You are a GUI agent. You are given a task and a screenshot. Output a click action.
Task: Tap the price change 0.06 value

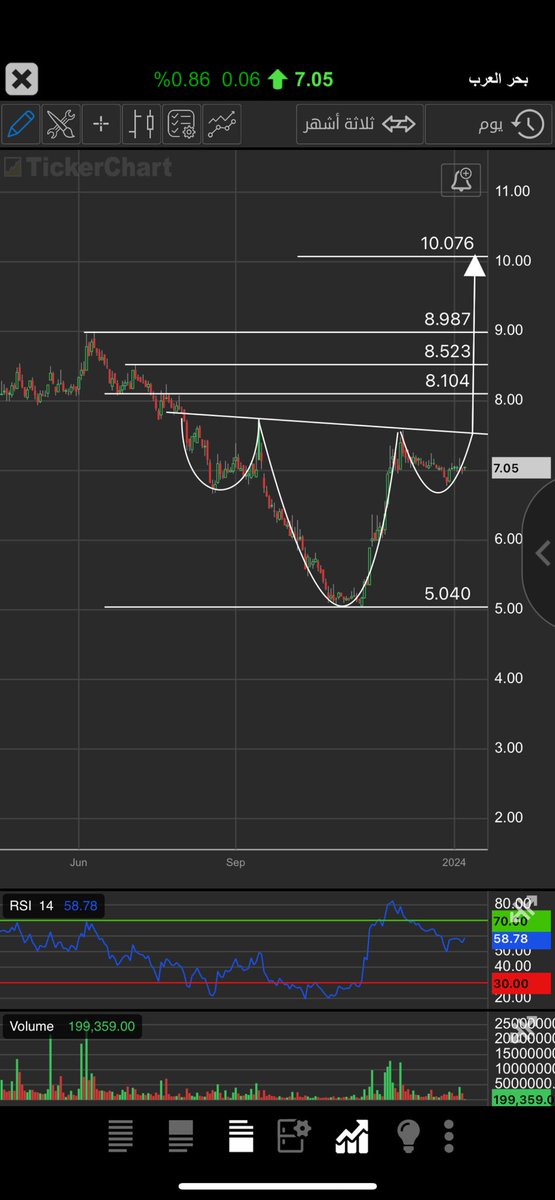tap(241, 79)
